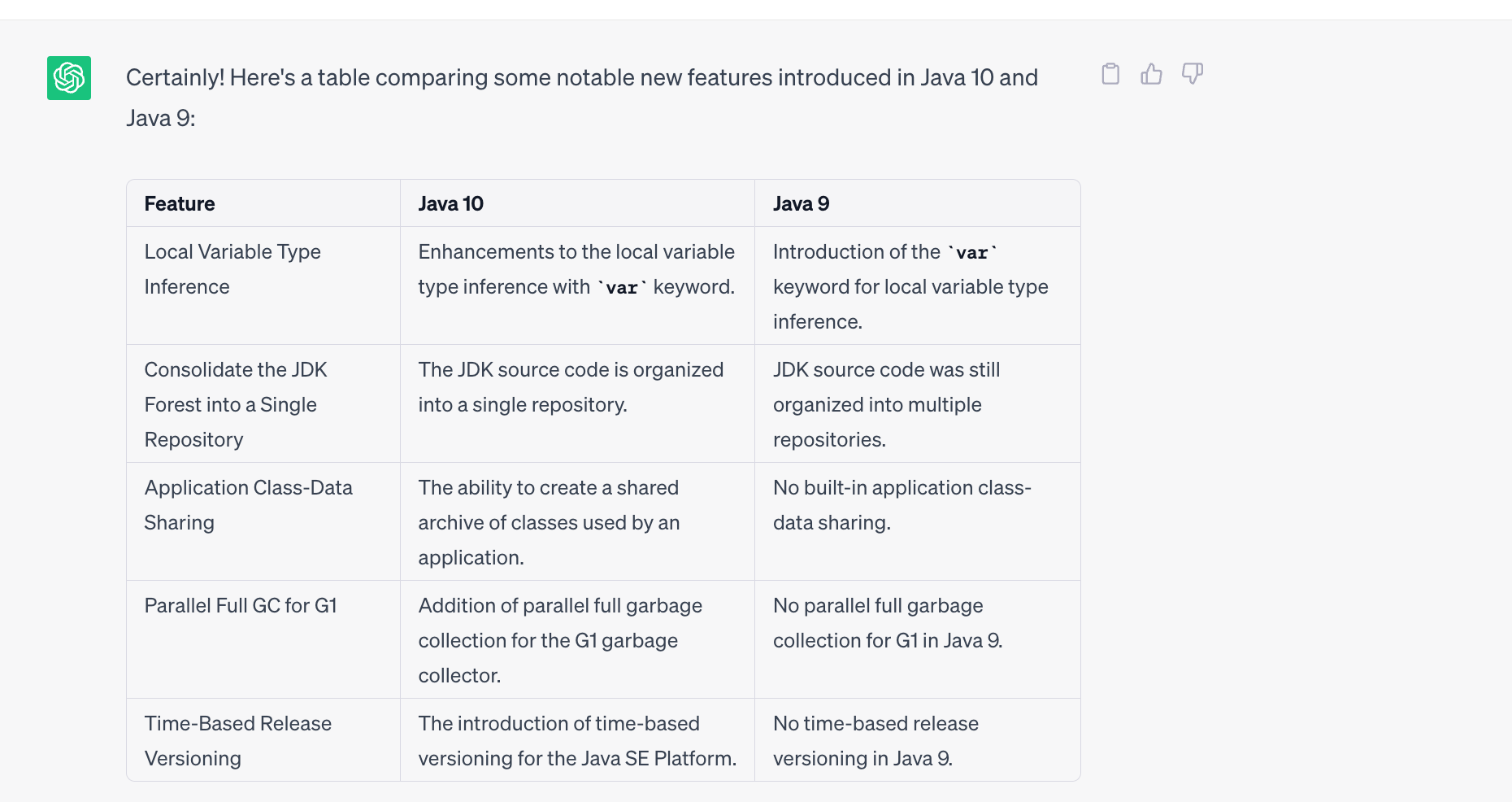Select the Java 10 column header
1512x802 pixels.
click(x=577, y=203)
